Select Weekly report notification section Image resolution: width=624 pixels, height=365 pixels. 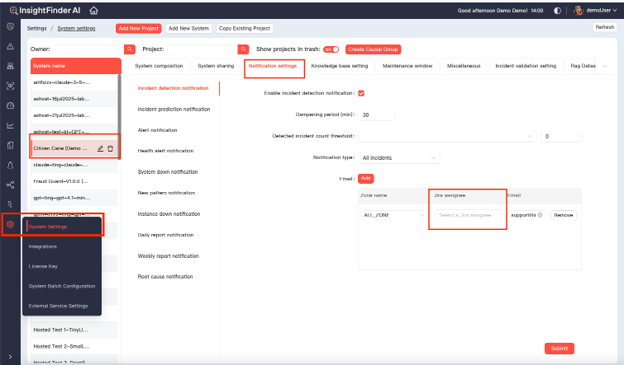click(168, 256)
